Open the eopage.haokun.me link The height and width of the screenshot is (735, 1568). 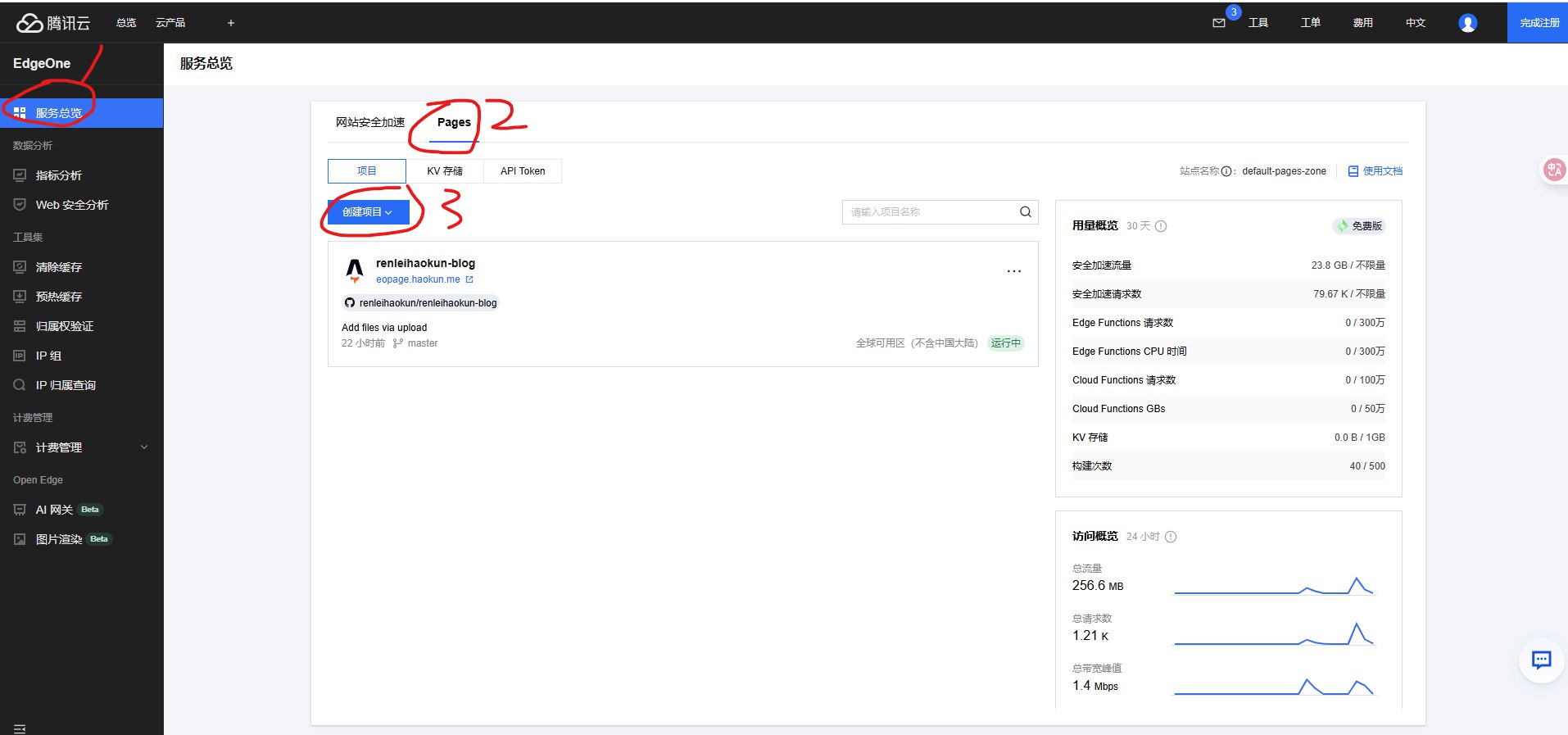pyautogui.click(x=419, y=279)
